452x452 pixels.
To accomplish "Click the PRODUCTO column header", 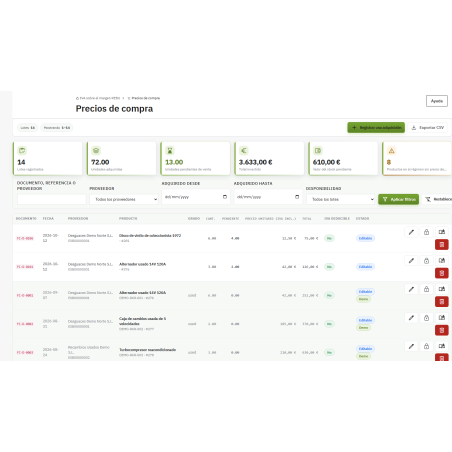I will pyautogui.click(x=128, y=219).
